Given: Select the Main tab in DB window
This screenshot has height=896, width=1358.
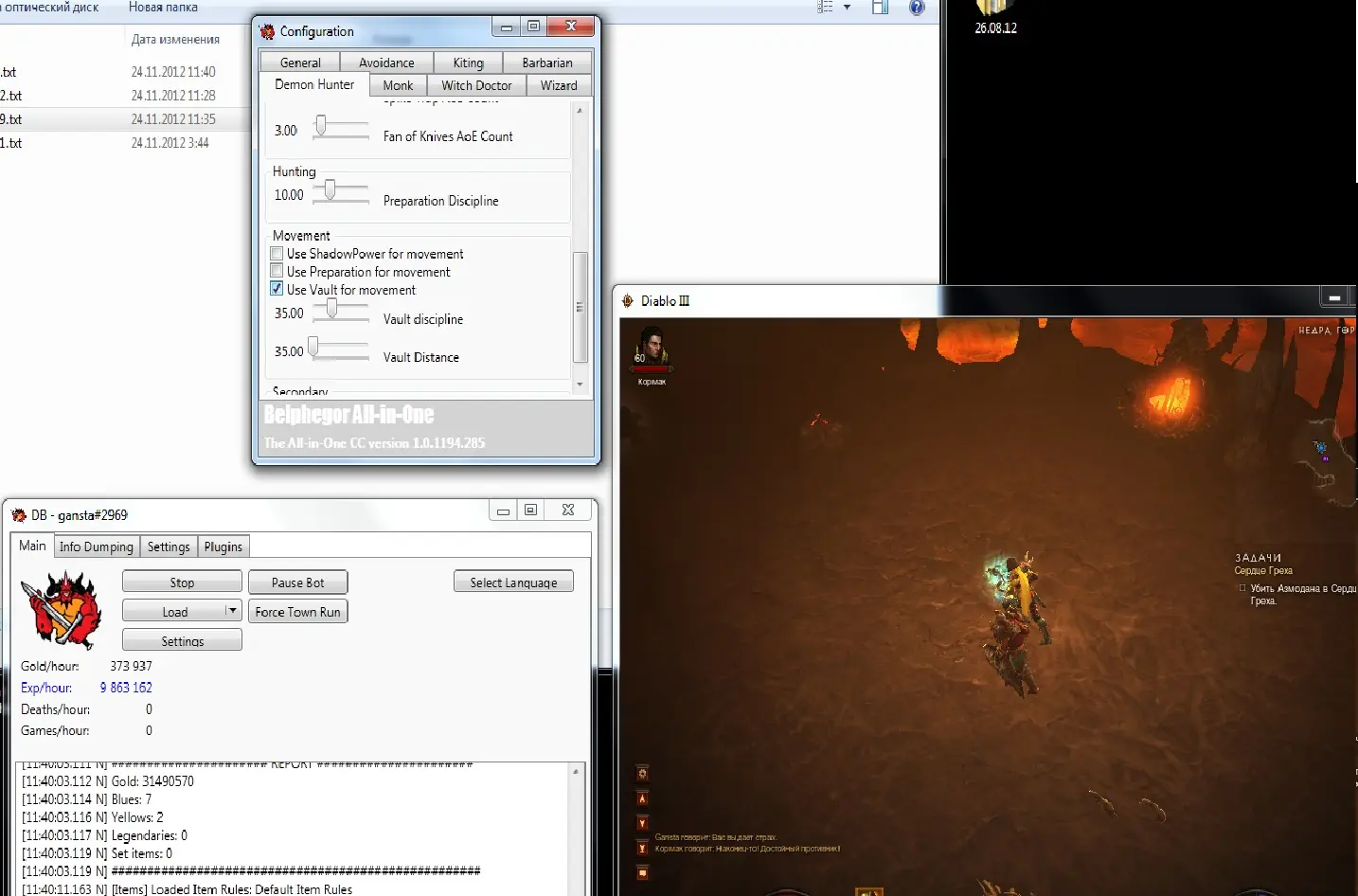Looking at the screenshot, I should tap(32, 546).
